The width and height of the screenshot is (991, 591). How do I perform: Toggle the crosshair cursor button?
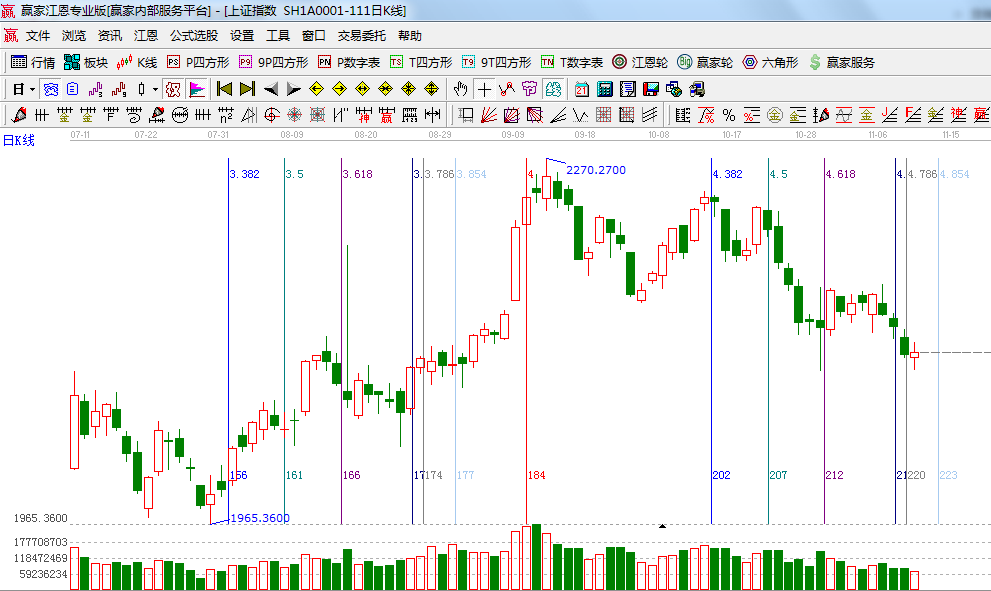(x=484, y=89)
